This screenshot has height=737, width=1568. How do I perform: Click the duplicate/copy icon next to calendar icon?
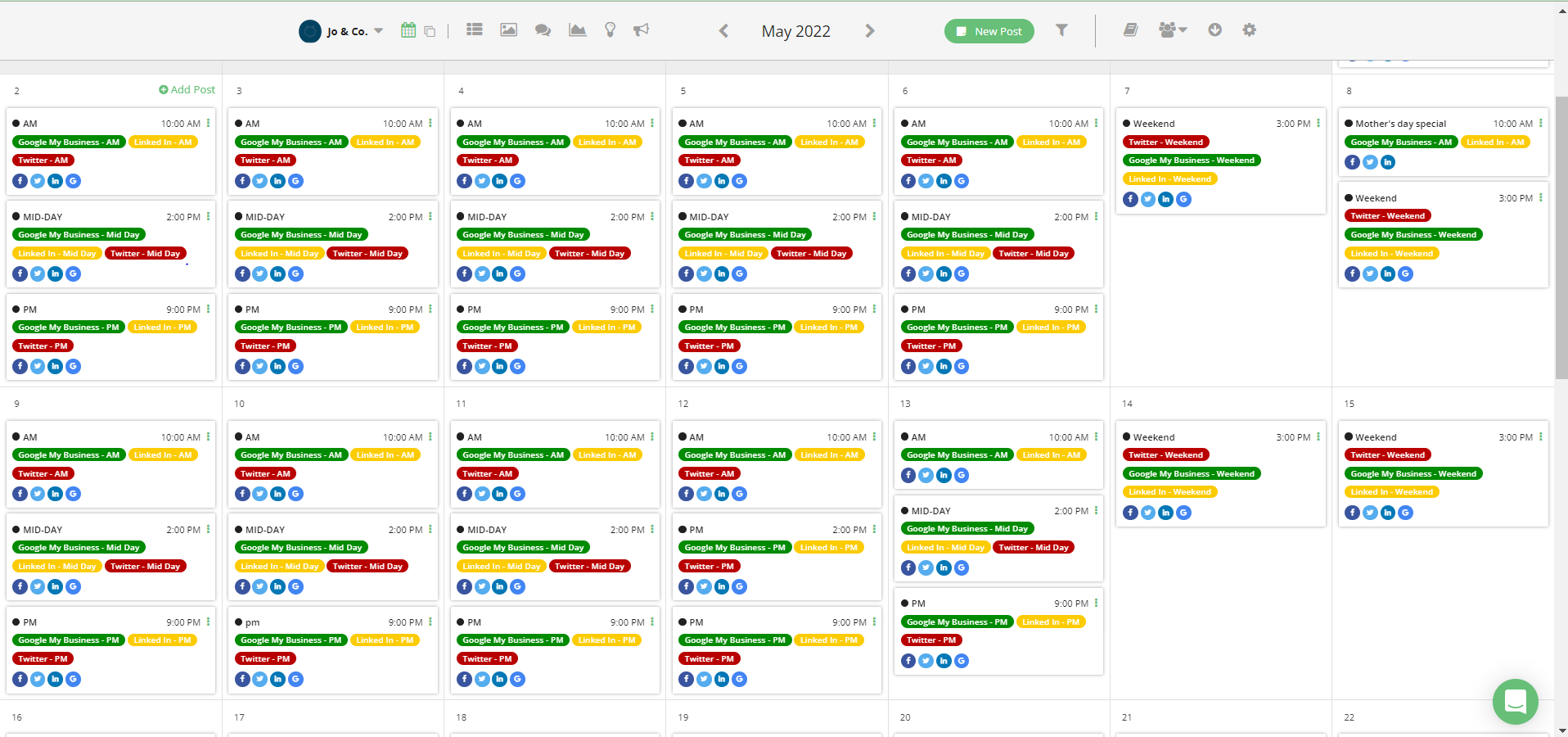430,32
